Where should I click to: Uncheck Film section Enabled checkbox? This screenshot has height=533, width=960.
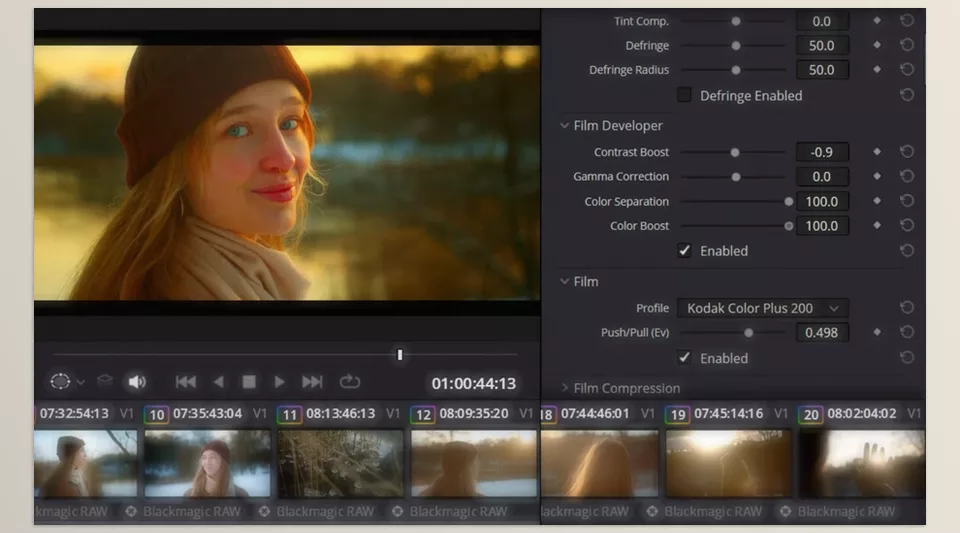(x=684, y=357)
